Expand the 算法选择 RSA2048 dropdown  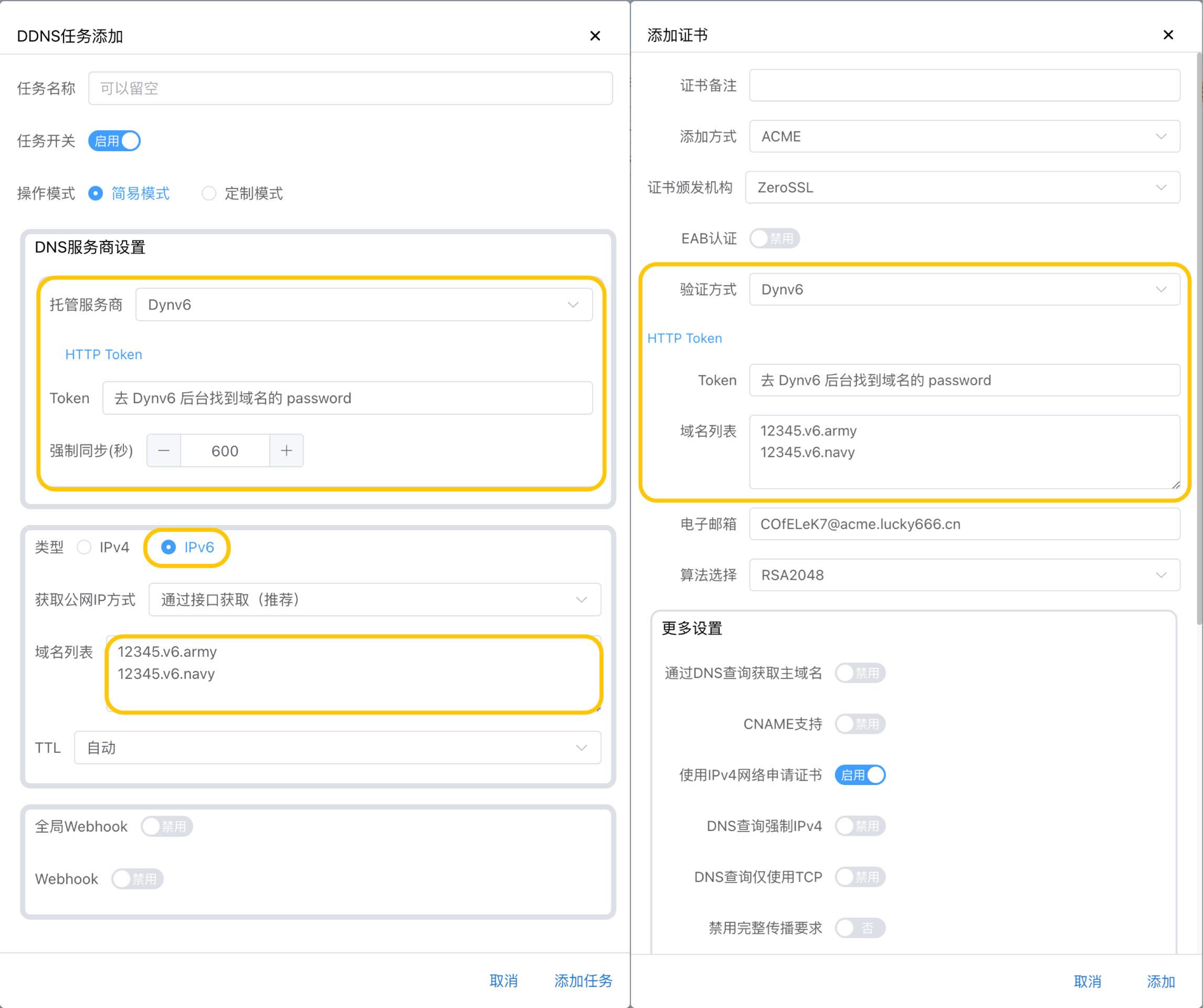[x=964, y=575]
